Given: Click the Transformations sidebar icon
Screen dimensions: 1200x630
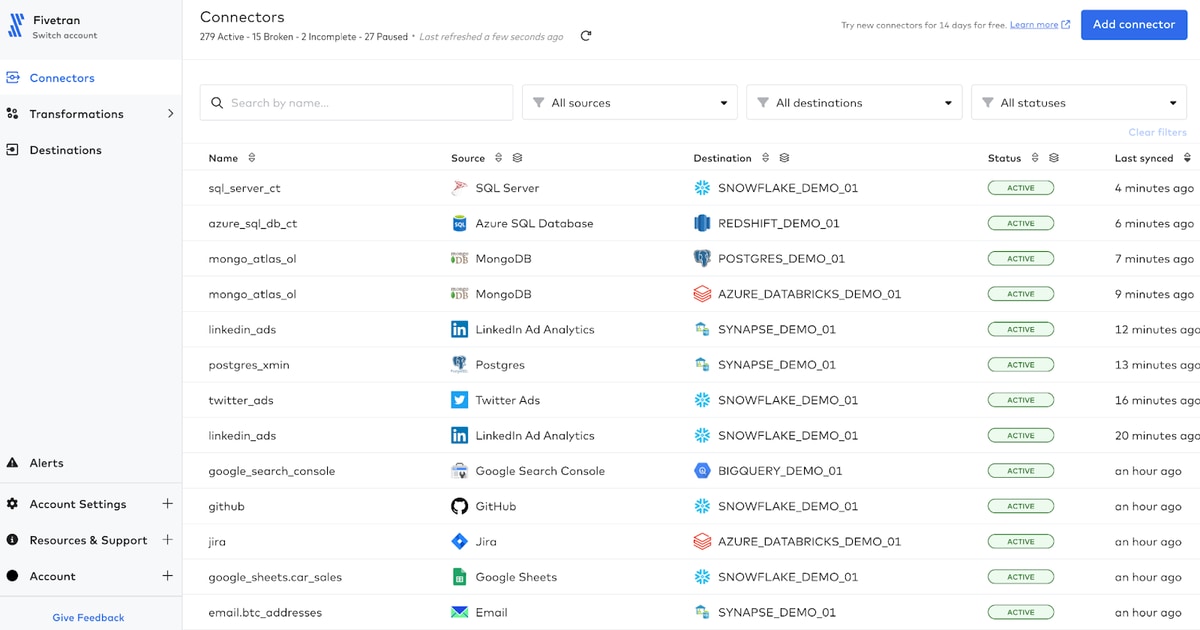Looking at the screenshot, I should (12, 113).
